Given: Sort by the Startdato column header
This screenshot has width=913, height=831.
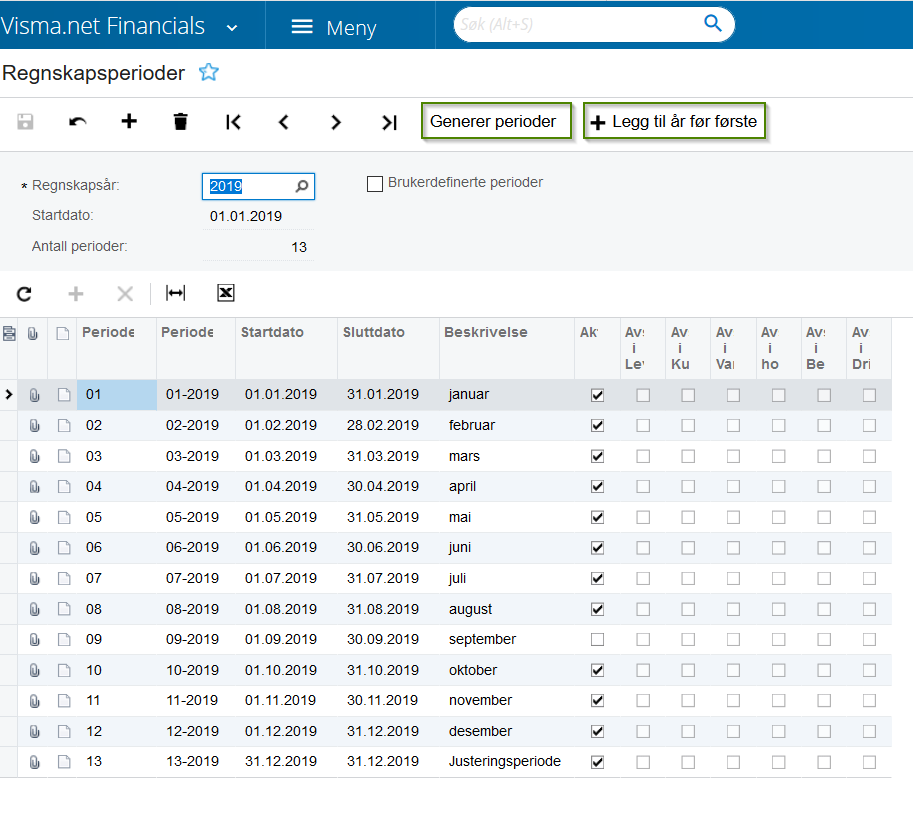Looking at the screenshot, I should click(273, 332).
